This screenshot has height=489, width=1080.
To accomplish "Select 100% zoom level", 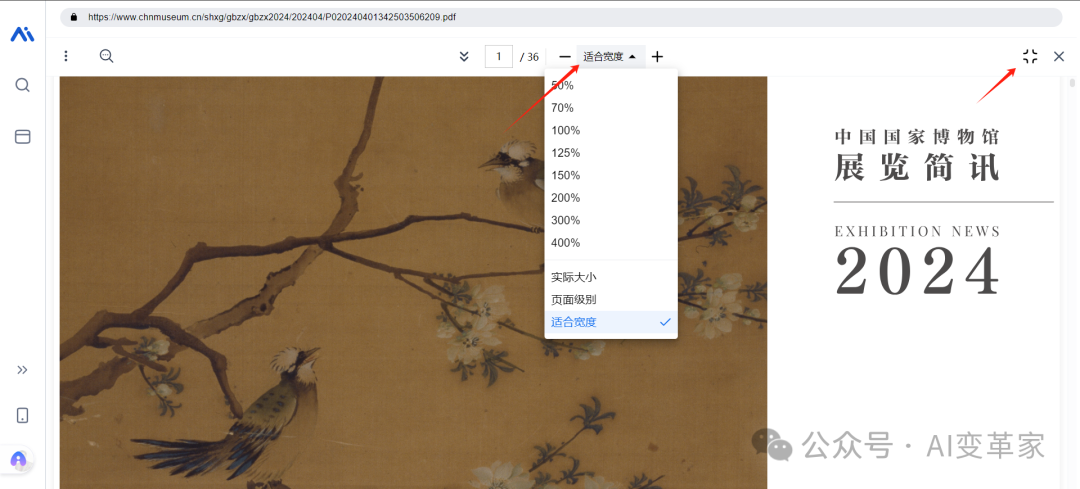I will pos(611,130).
